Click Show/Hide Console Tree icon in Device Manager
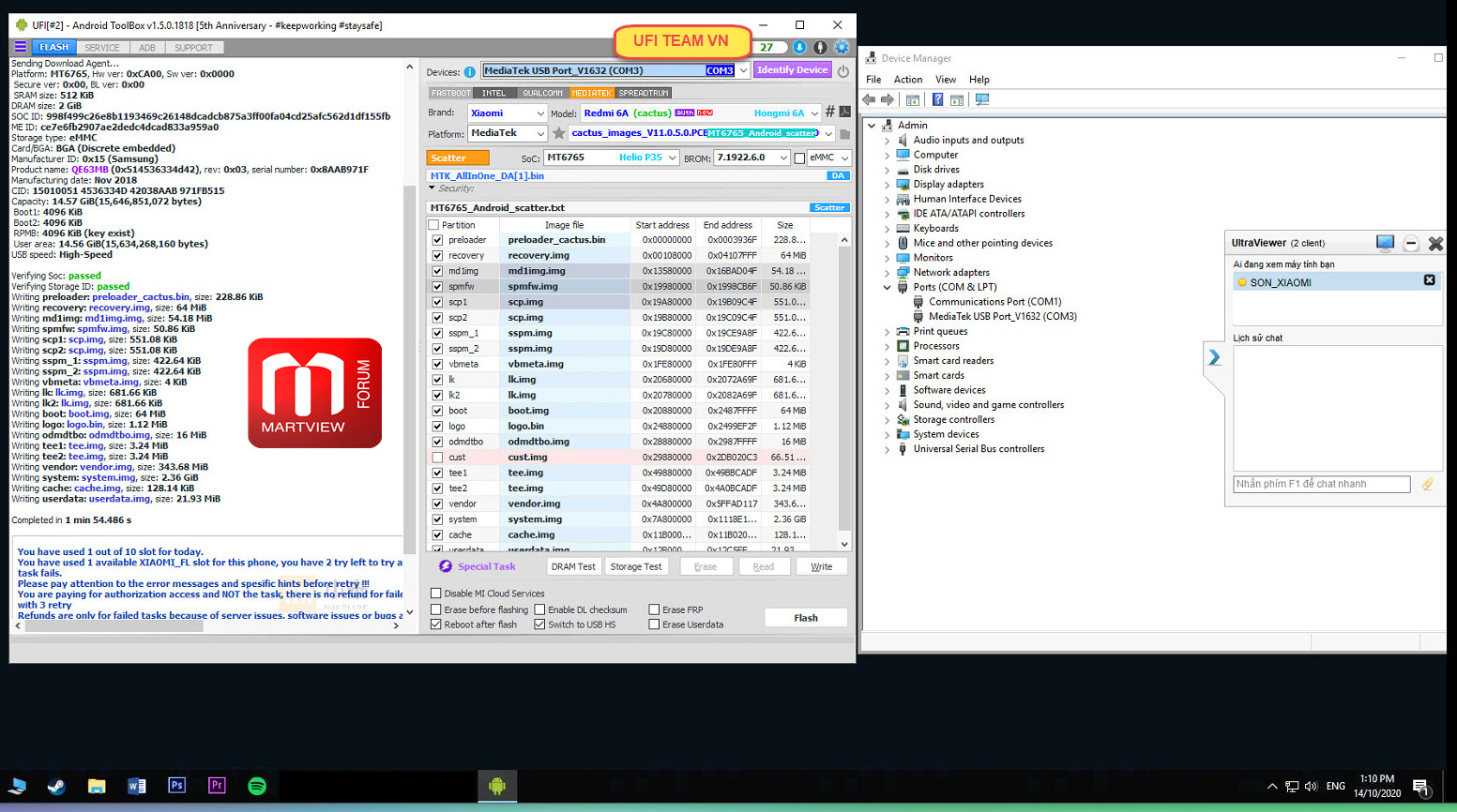Screen dimensions: 1457x812 coord(912,99)
